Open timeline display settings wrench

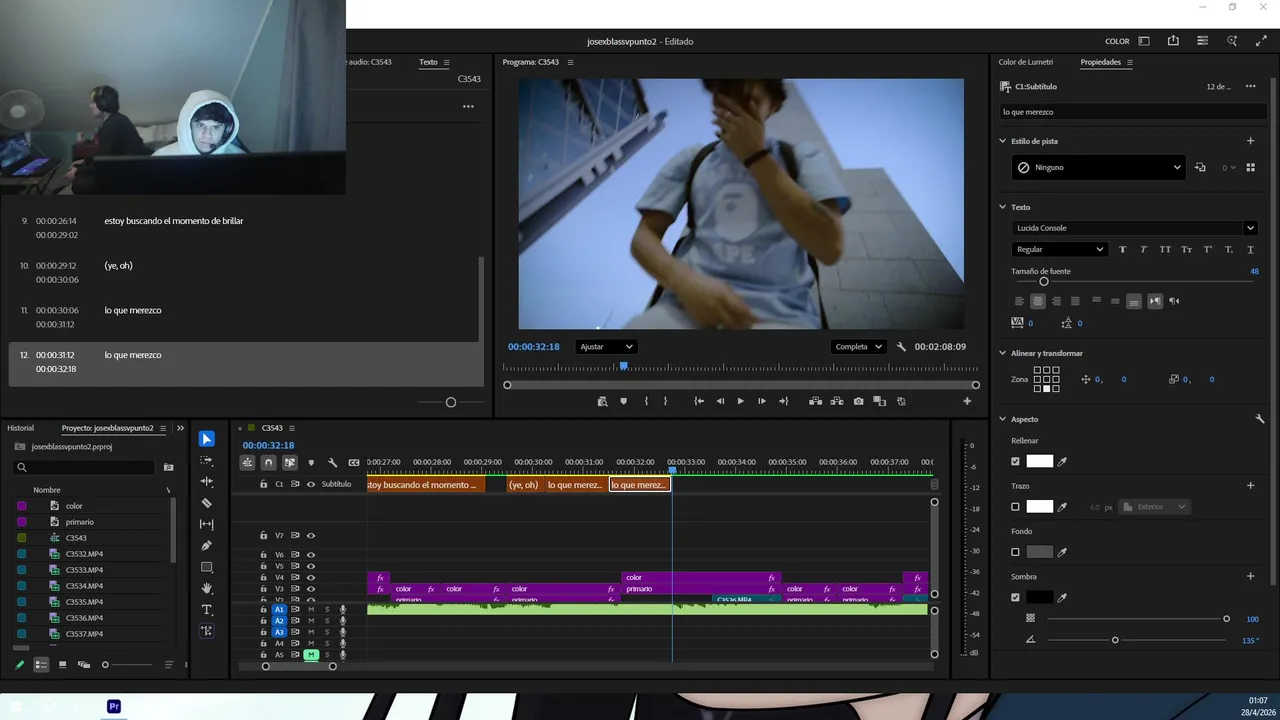coord(332,463)
